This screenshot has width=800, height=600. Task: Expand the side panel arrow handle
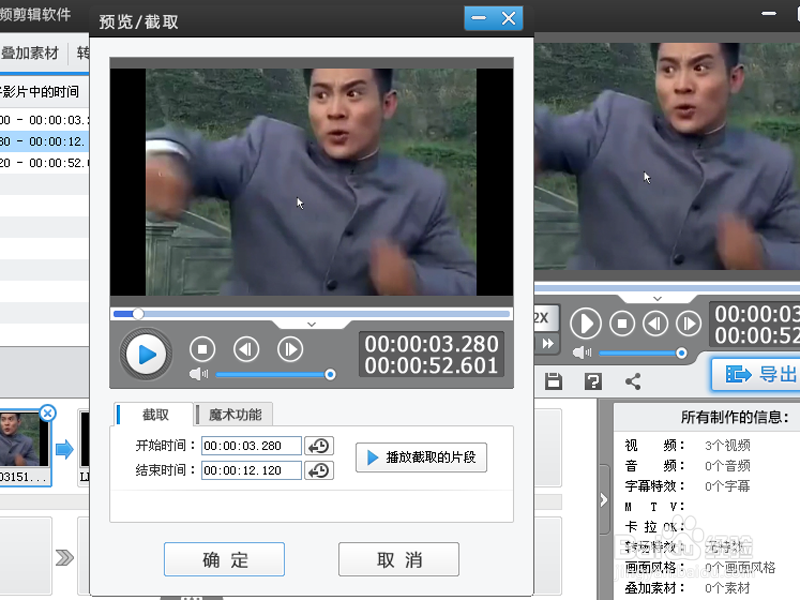(604, 499)
